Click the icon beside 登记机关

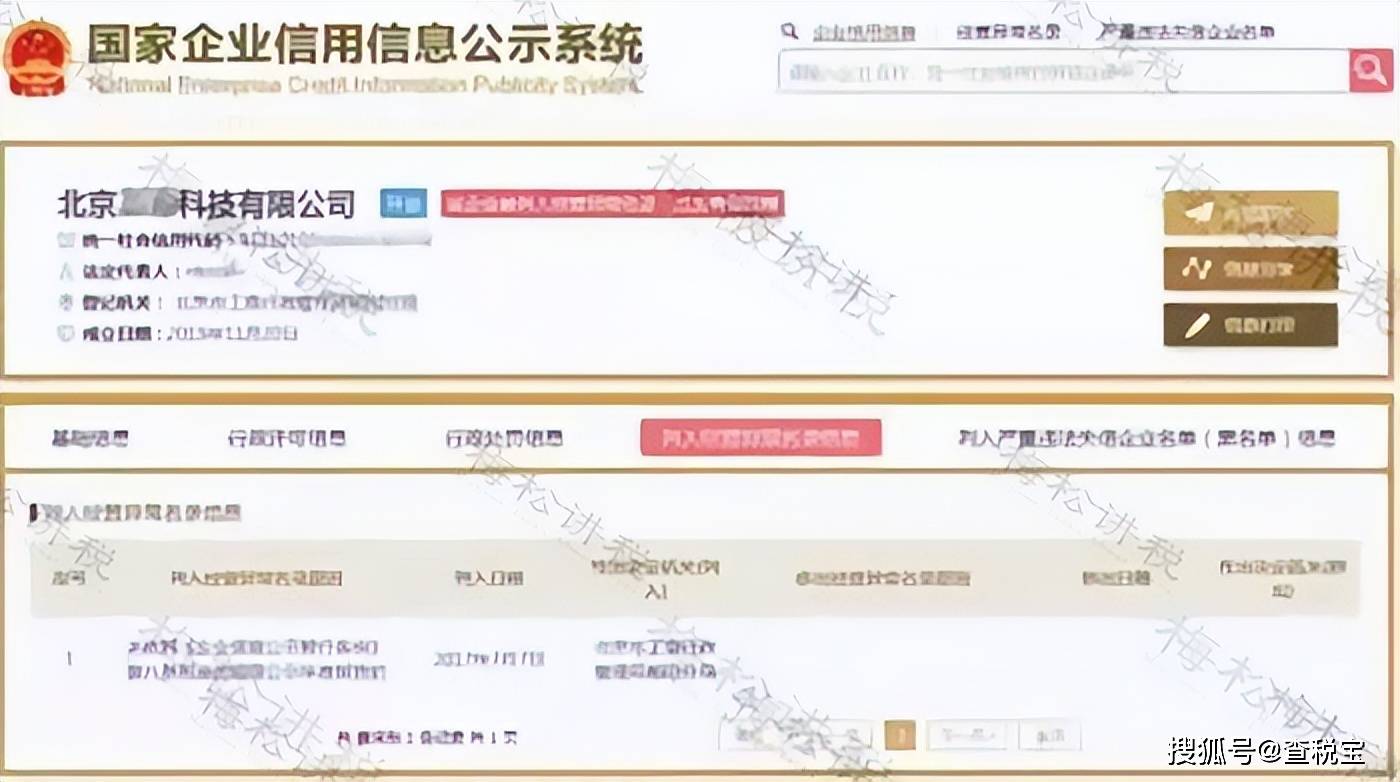66,303
